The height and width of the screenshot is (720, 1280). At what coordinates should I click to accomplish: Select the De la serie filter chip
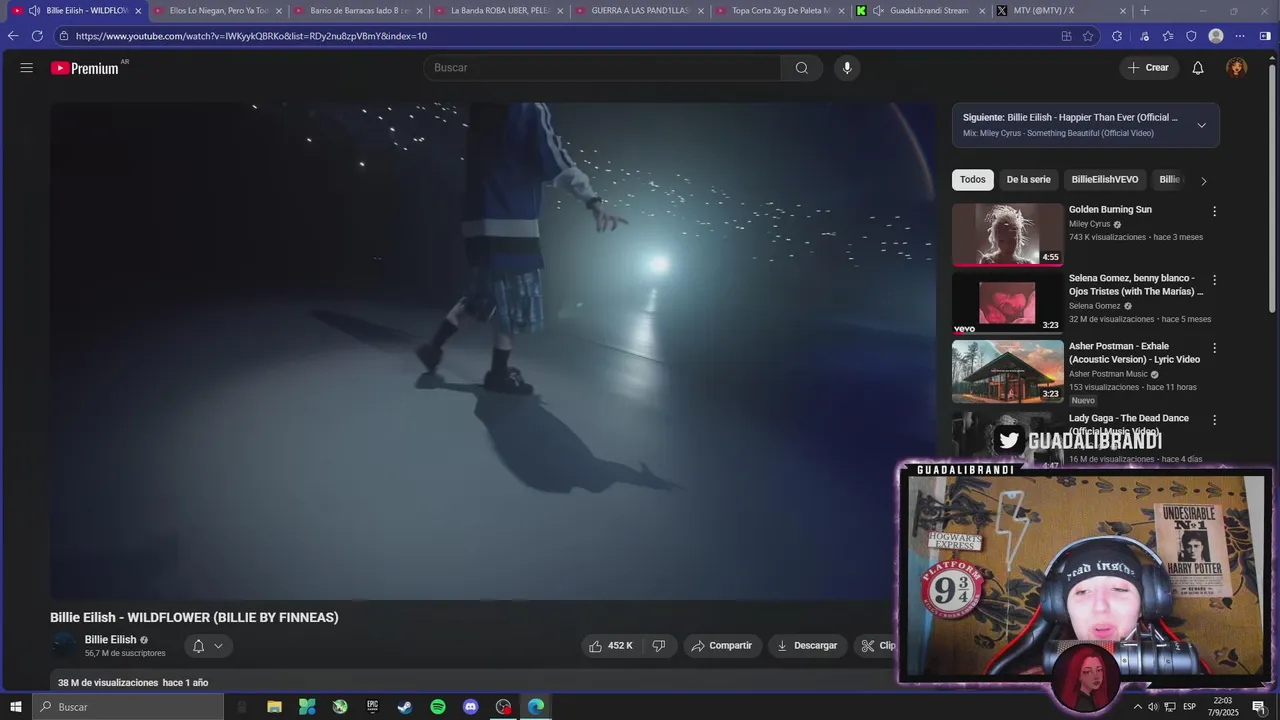point(1028,180)
